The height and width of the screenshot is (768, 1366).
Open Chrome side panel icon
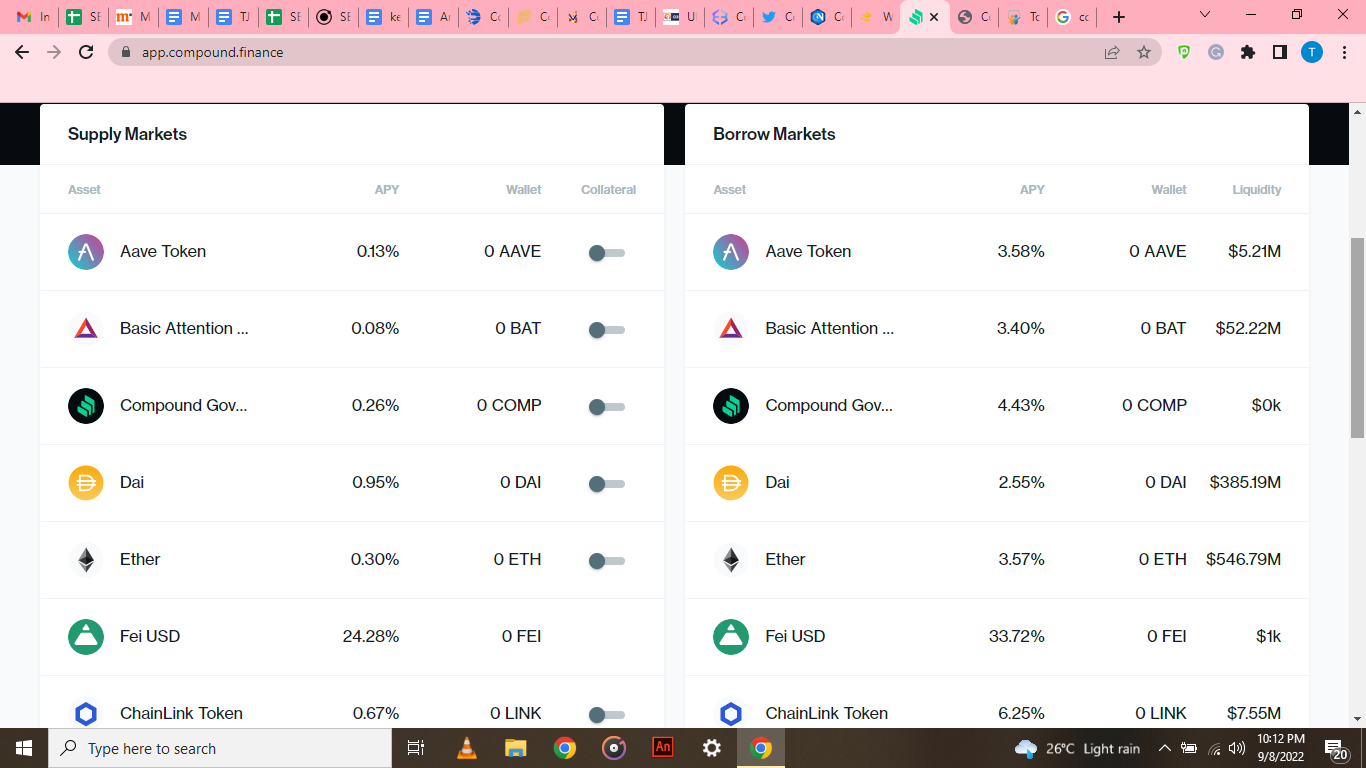pyautogui.click(x=1280, y=52)
